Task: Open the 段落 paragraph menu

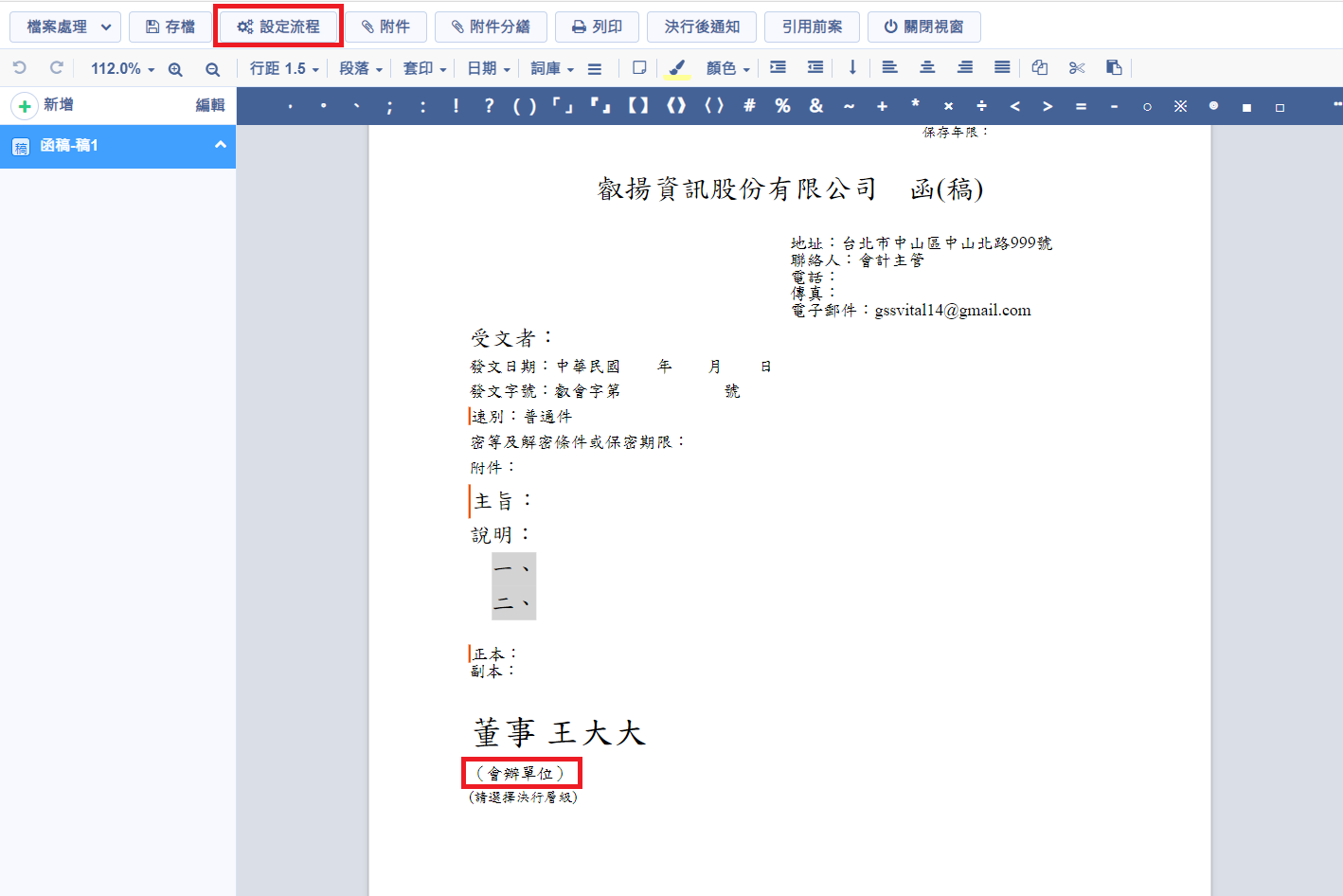Action: point(361,68)
